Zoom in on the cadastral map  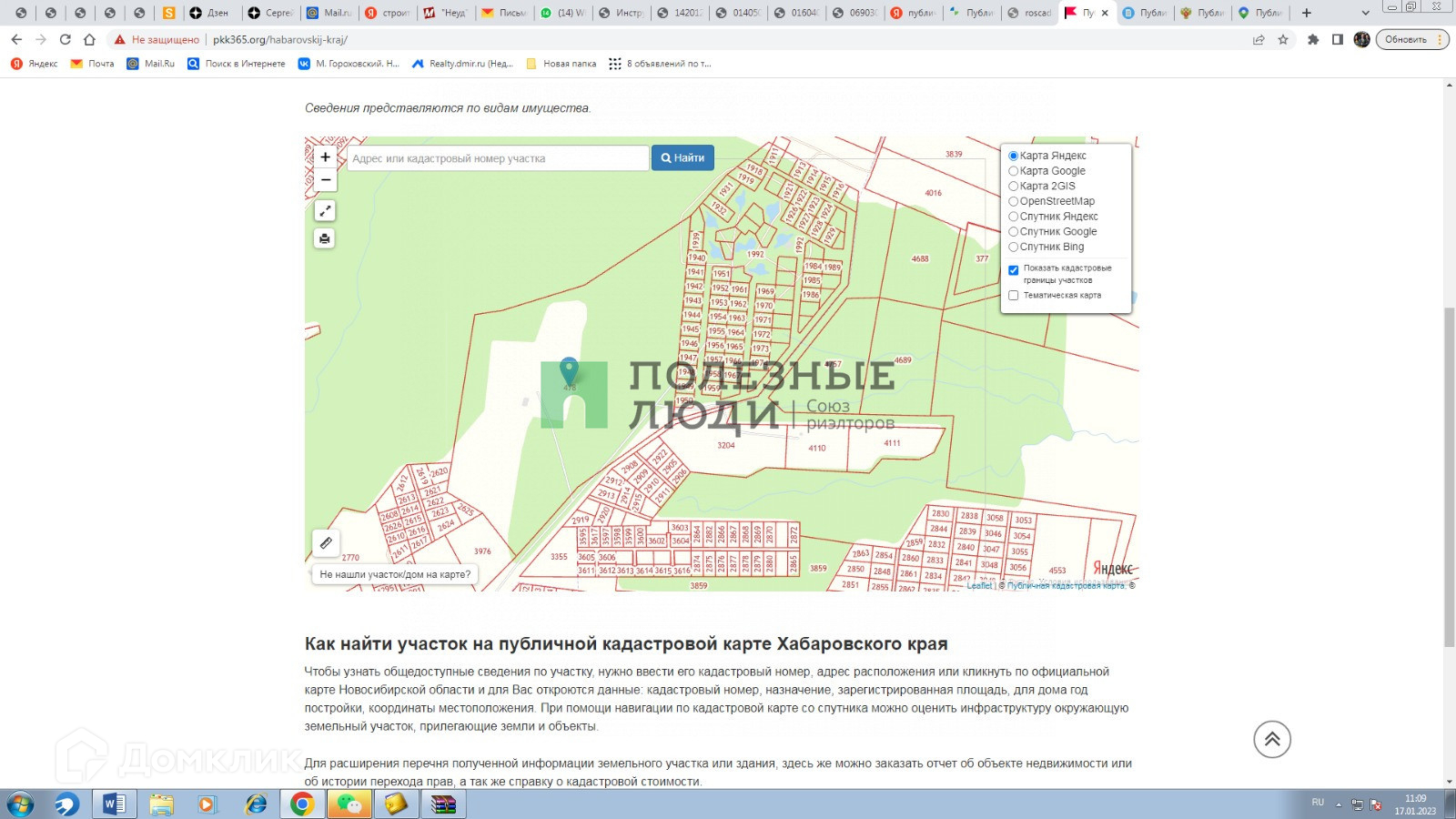click(325, 157)
